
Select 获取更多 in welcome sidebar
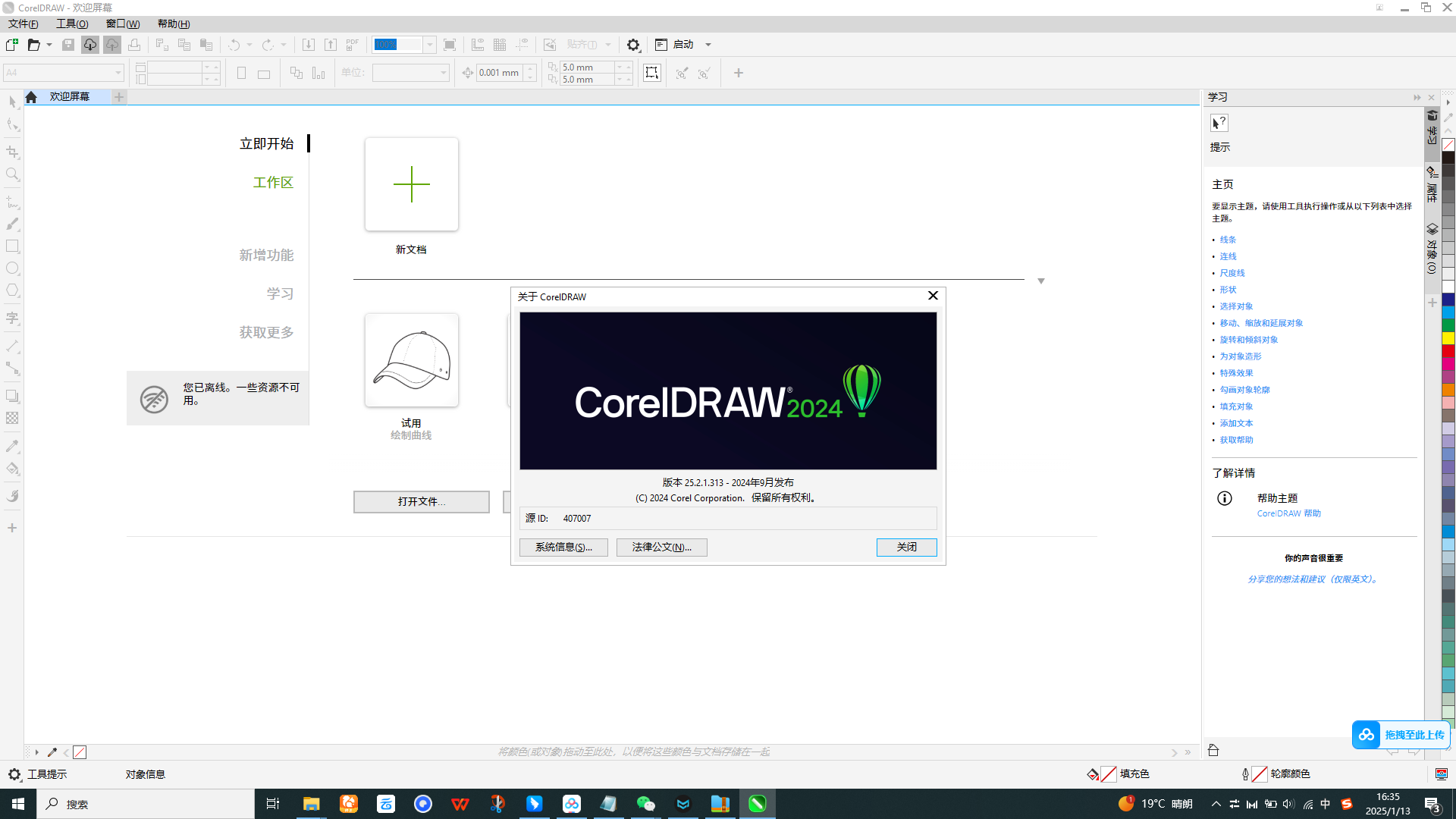(266, 332)
